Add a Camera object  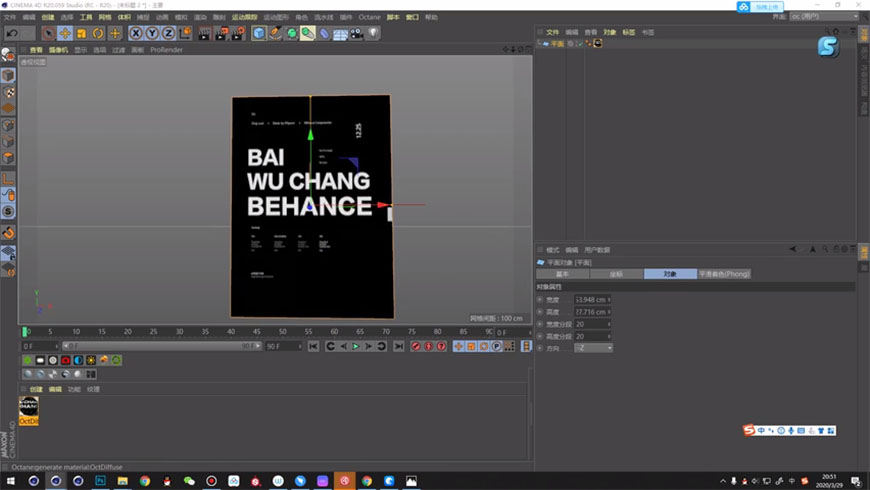point(357,33)
